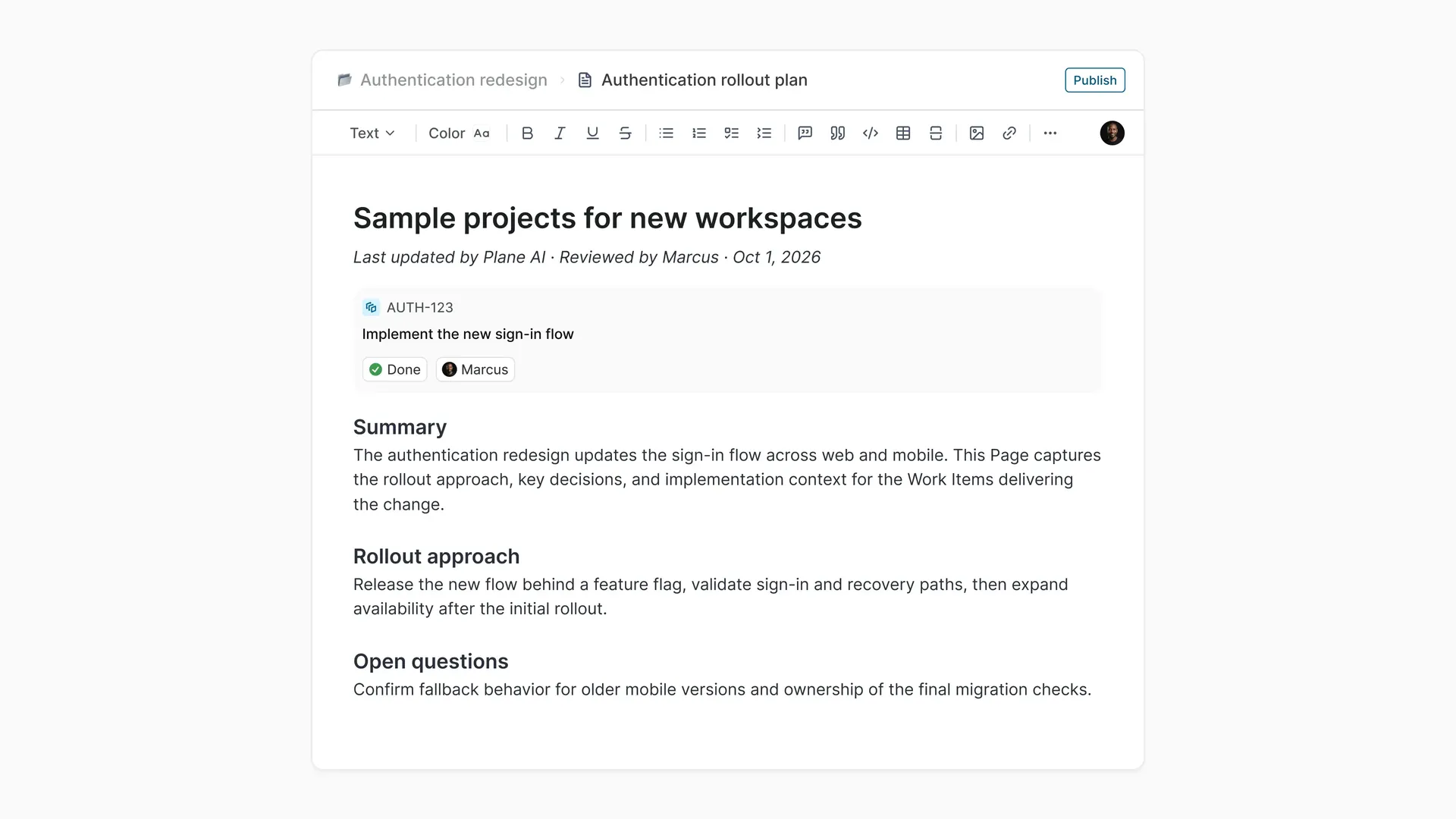Click the Publish button
The image size is (1456, 819).
pos(1094,80)
